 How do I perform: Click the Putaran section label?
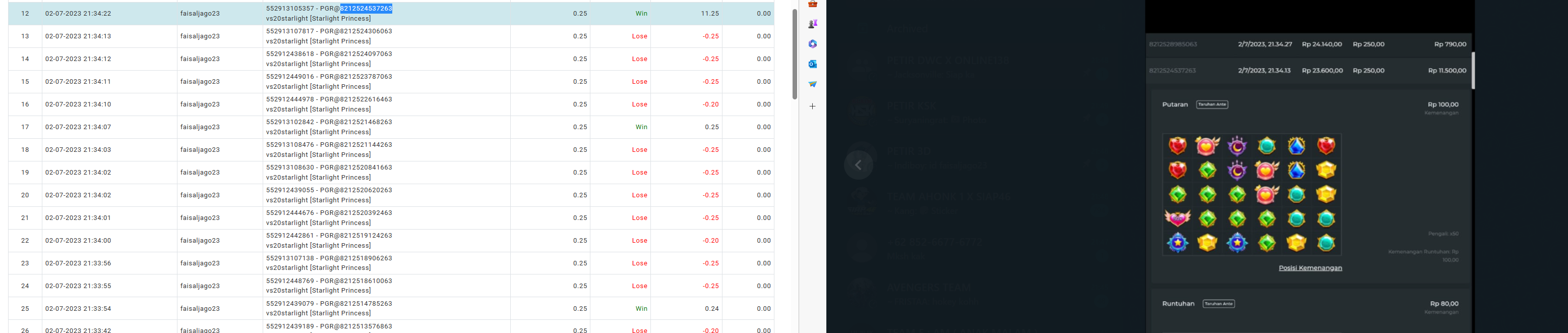(x=1175, y=105)
